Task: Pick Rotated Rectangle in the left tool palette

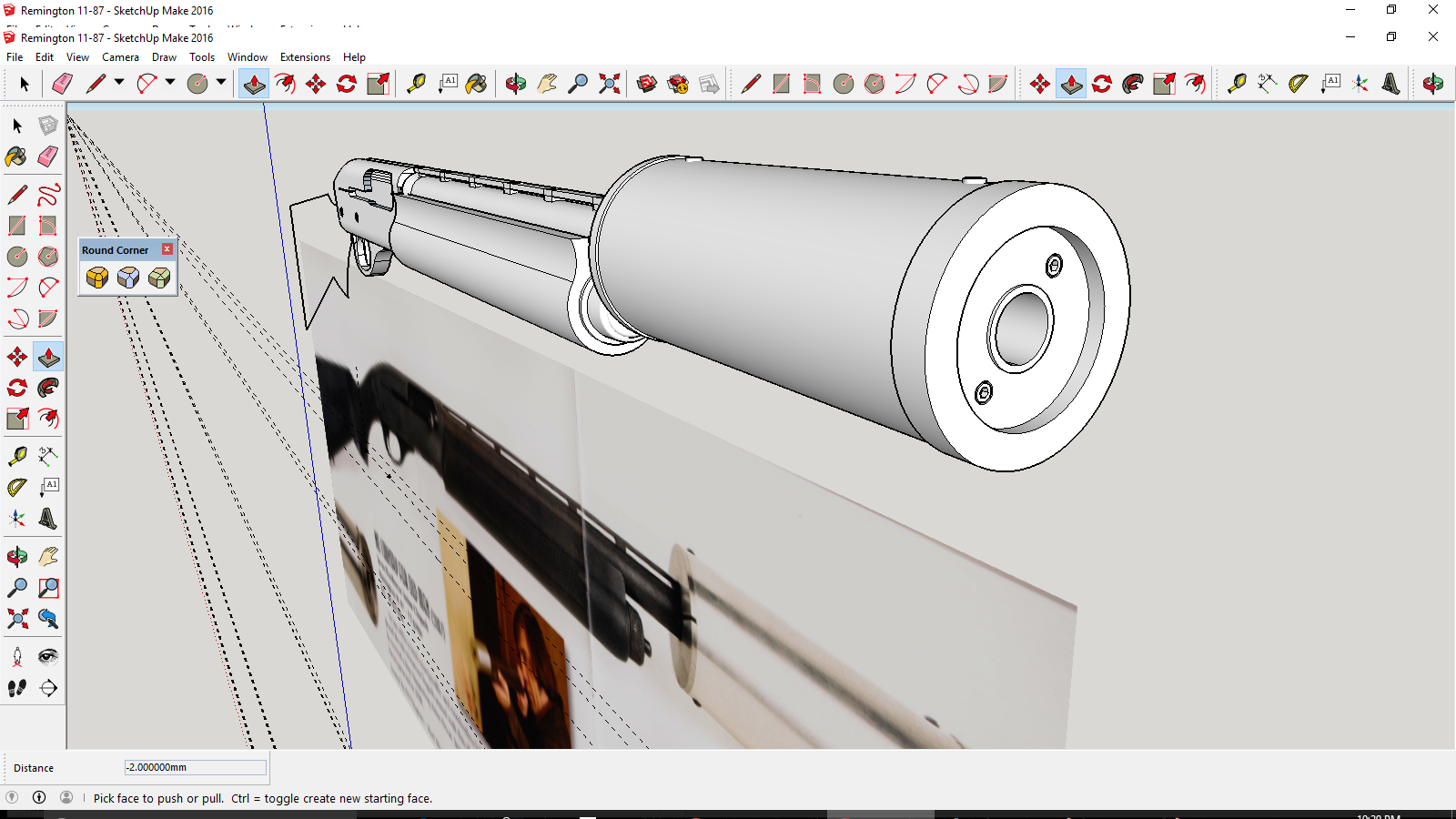Action: (48, 225)
